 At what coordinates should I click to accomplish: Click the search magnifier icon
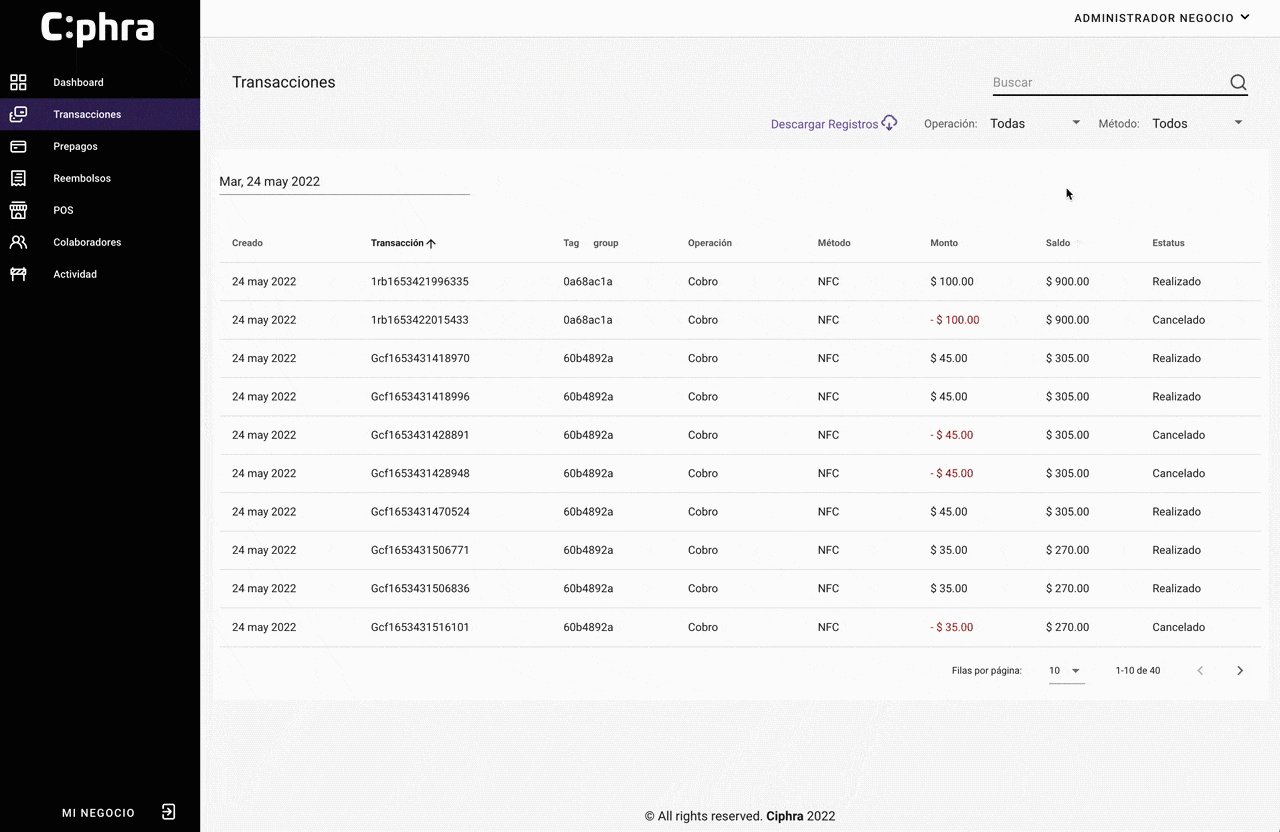coord(1238,83)
